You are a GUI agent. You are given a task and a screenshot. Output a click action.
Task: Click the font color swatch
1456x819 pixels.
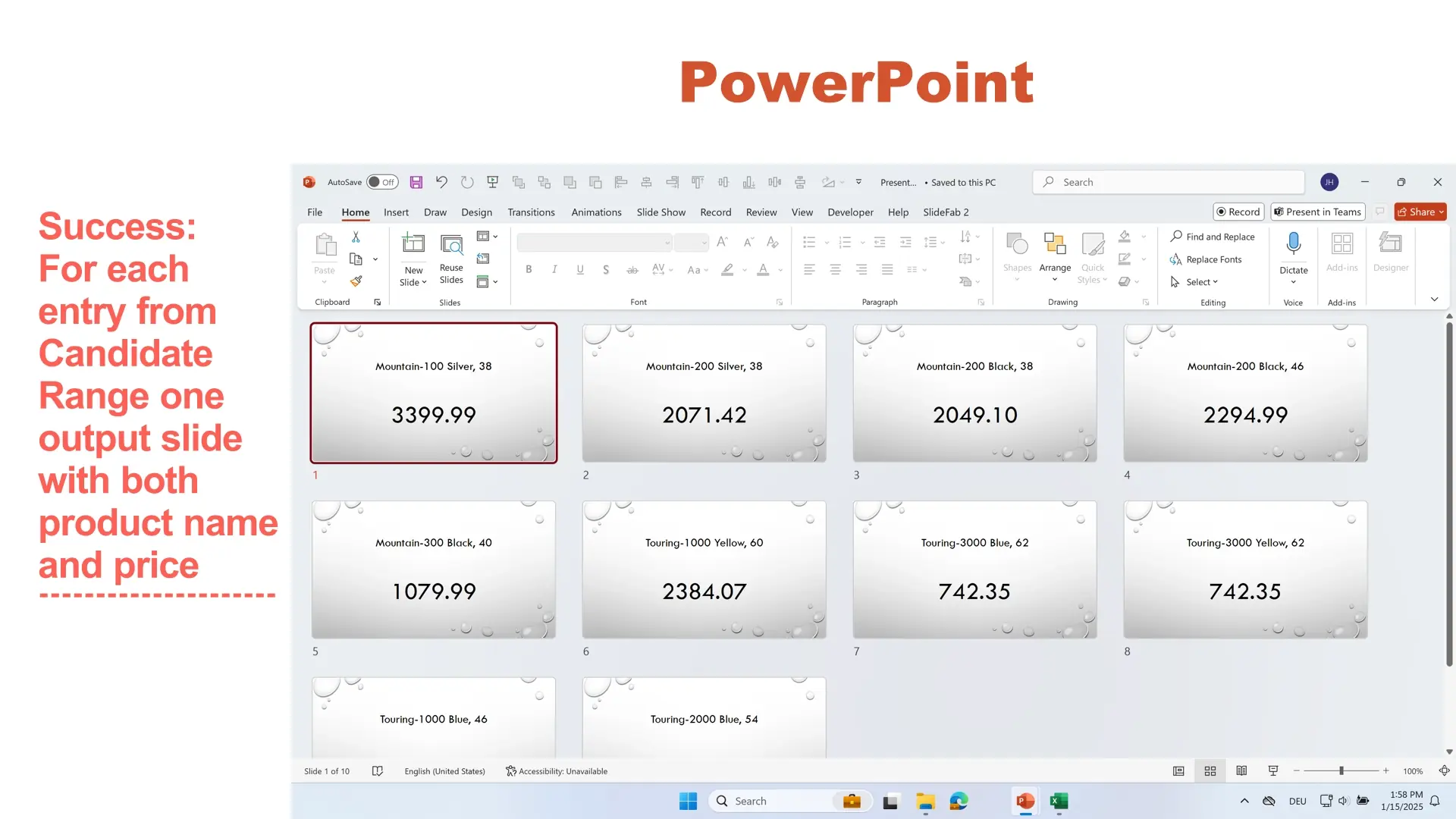coord(763,270)
